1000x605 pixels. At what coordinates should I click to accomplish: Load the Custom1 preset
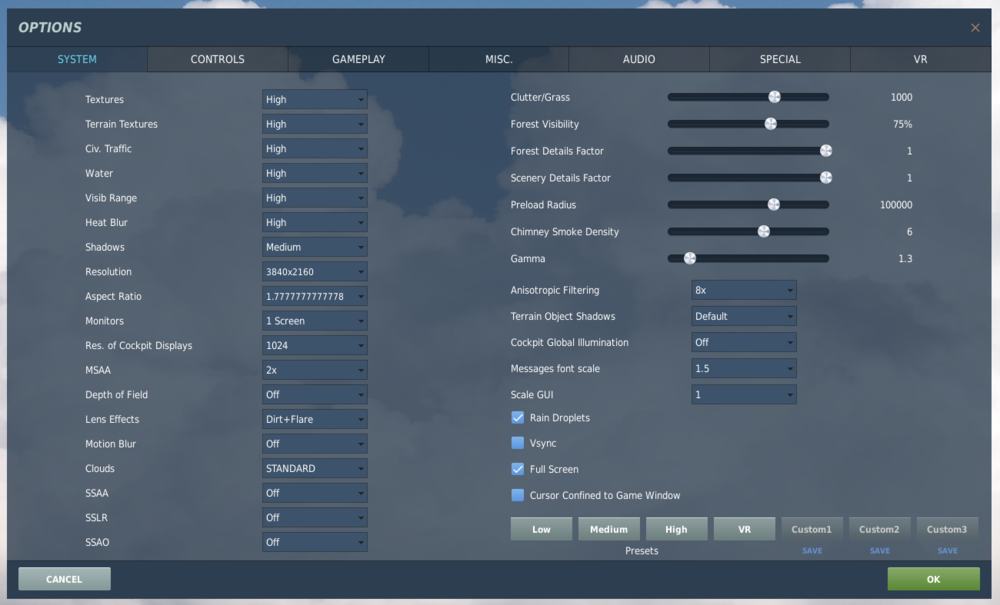(812, 529)
